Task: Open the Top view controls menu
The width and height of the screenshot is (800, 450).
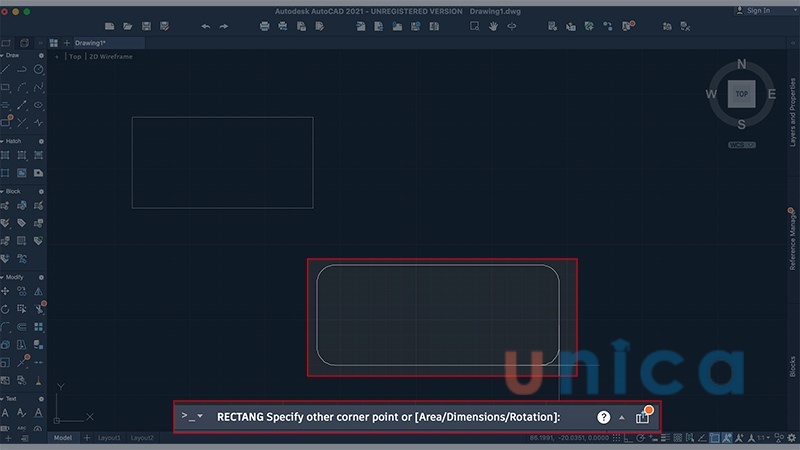Action: point(75,57)
